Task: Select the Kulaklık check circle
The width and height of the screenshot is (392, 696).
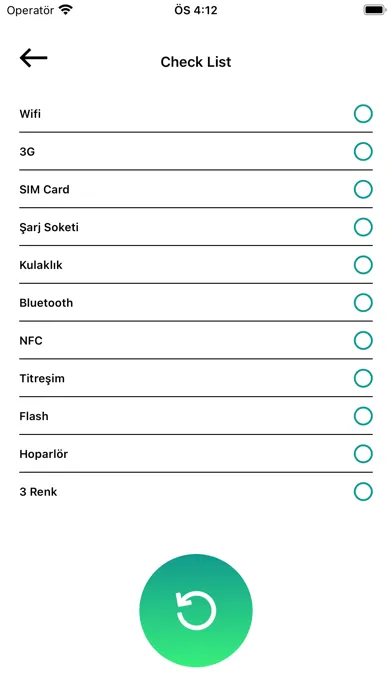Action: click(363, 265)
